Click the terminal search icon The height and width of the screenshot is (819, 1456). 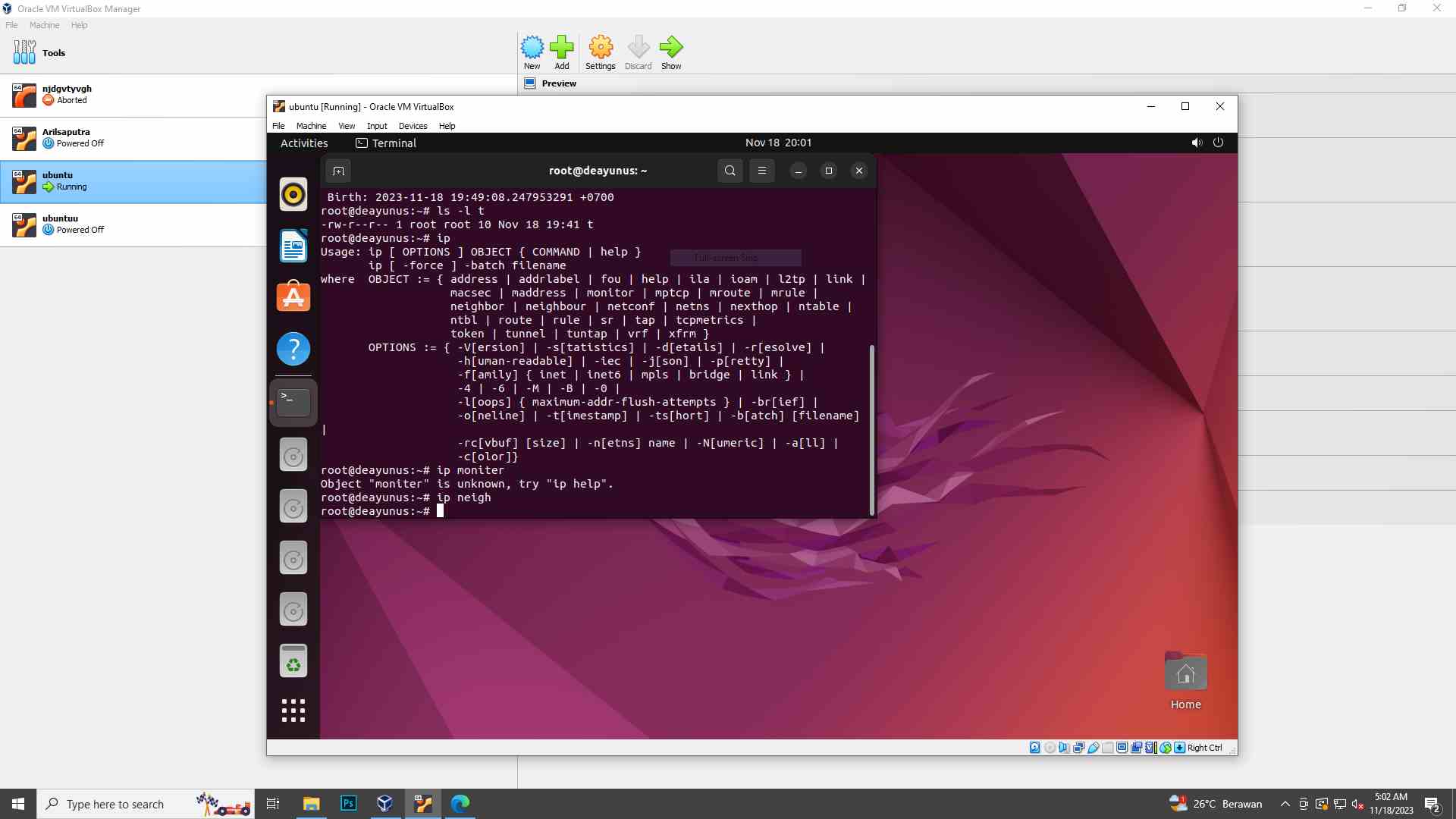(x=730, y=171)
